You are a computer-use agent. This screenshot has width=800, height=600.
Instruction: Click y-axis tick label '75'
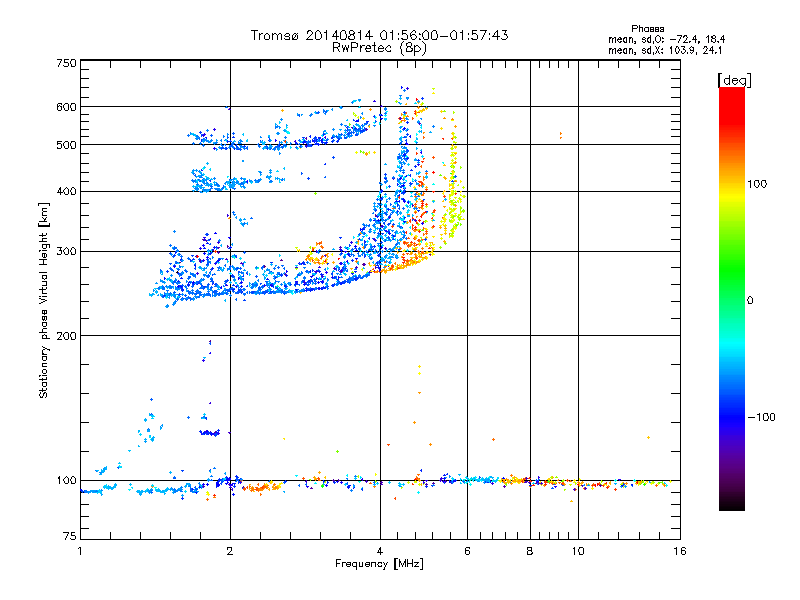click(70, 536)
